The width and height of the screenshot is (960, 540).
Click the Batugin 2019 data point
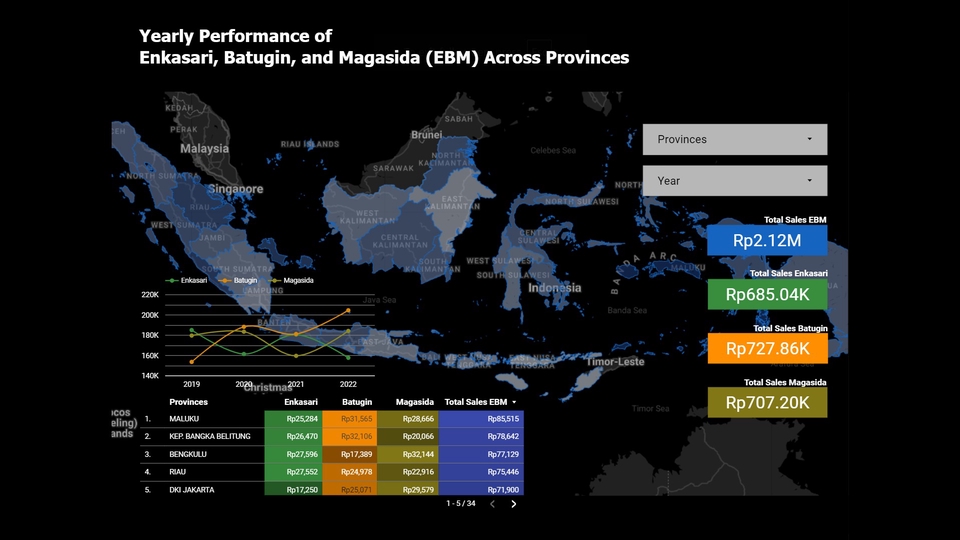click(192, 362)
